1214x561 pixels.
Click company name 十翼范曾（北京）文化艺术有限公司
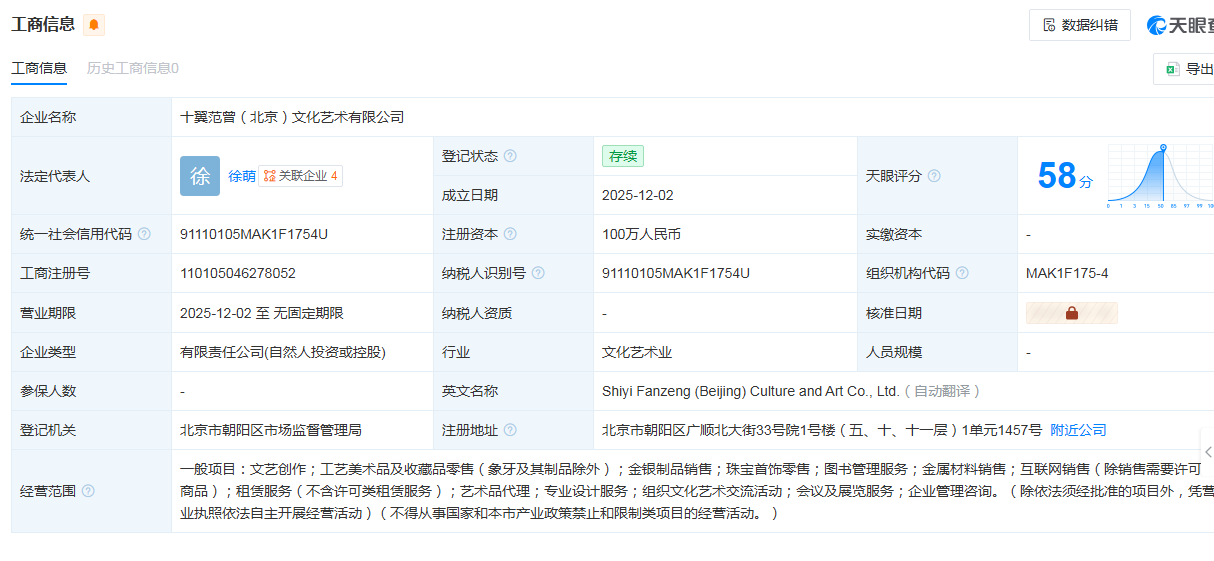coord(292,117)
